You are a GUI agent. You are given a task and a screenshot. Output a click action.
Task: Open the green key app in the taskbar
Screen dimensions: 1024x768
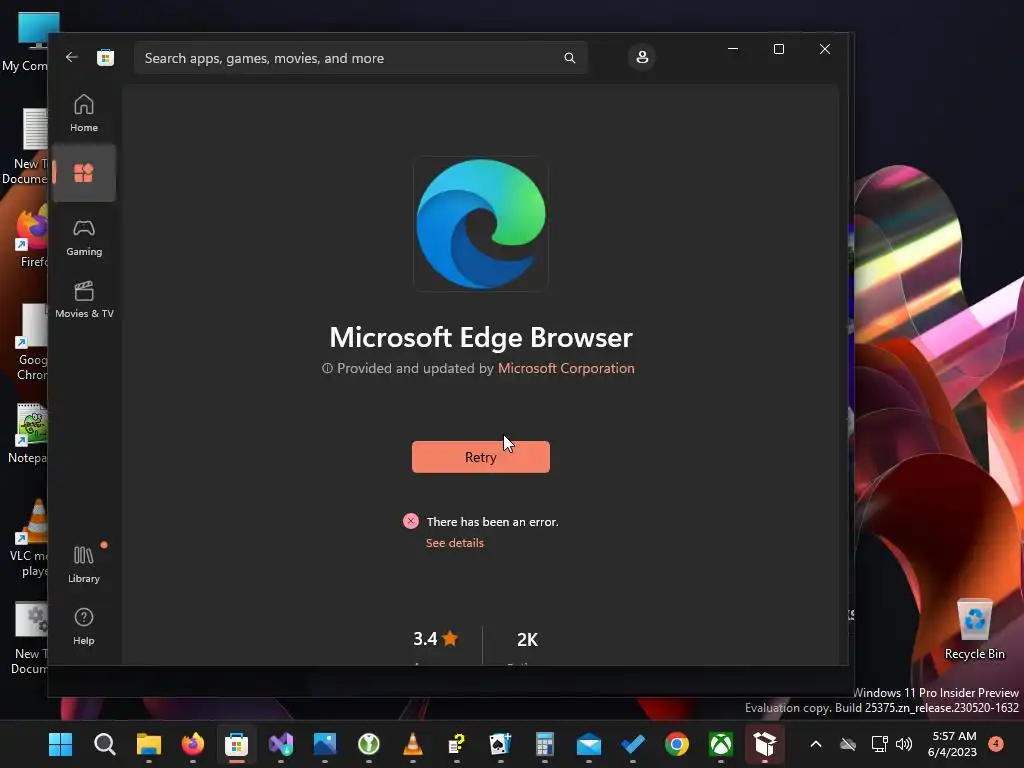click(369, 744)
